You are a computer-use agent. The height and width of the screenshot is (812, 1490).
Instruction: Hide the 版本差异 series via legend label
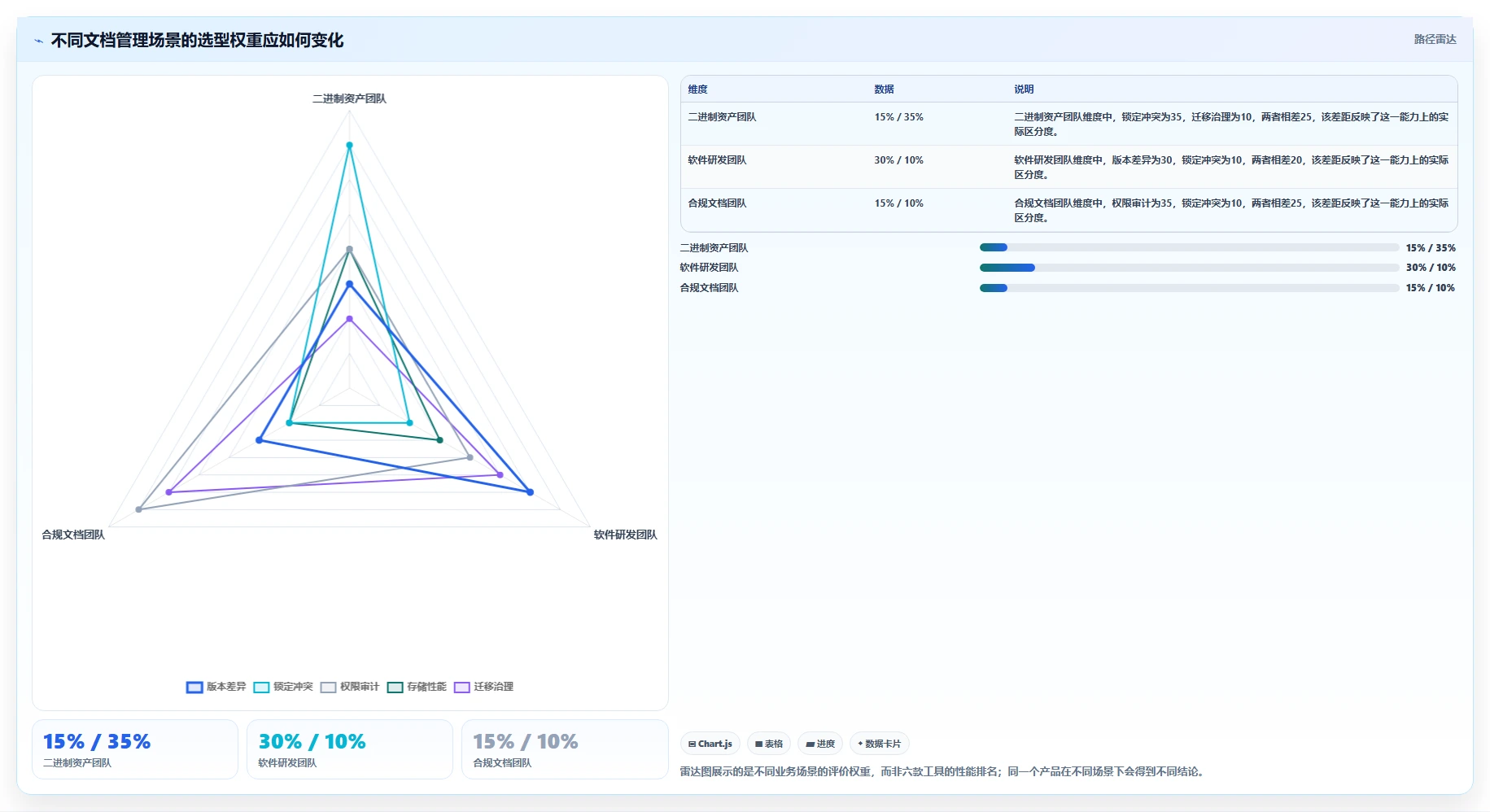226,687
